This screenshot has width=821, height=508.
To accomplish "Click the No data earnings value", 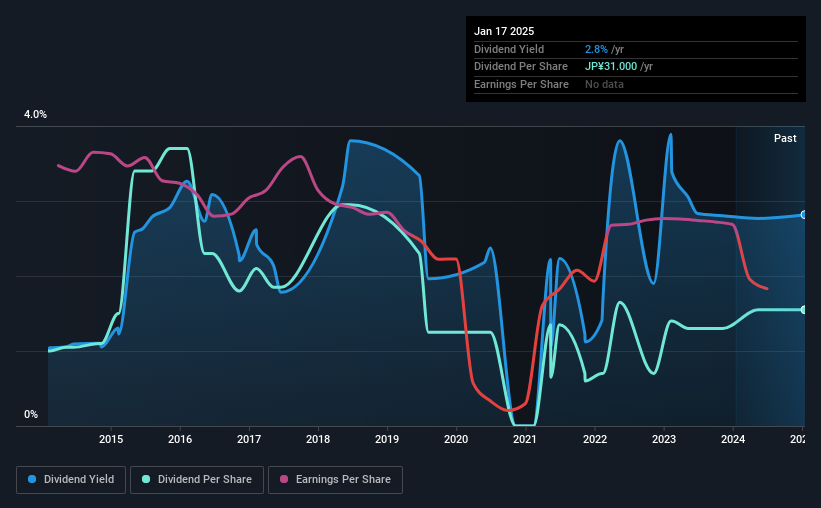I will pyautogui.click(x=604, y=84).
